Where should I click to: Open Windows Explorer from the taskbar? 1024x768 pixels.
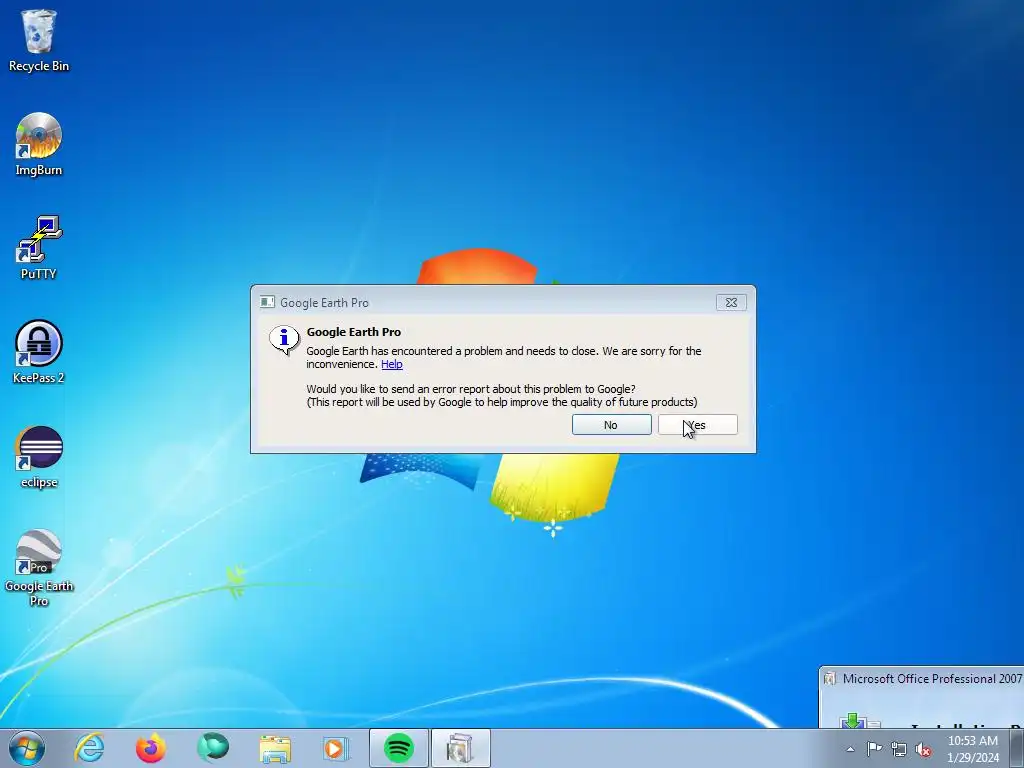pos(275,748)
